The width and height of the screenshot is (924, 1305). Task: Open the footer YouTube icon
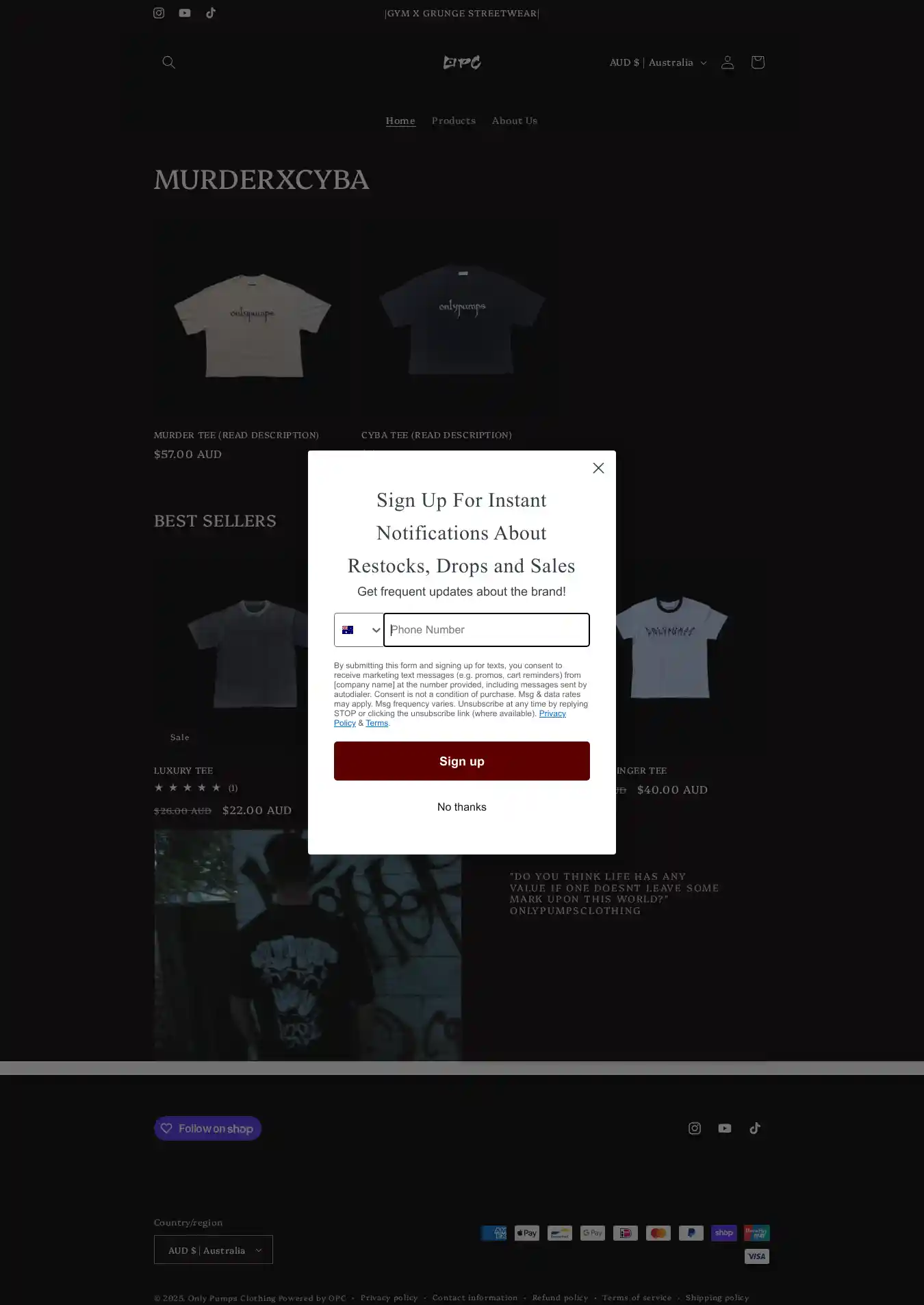[725, 1128]
